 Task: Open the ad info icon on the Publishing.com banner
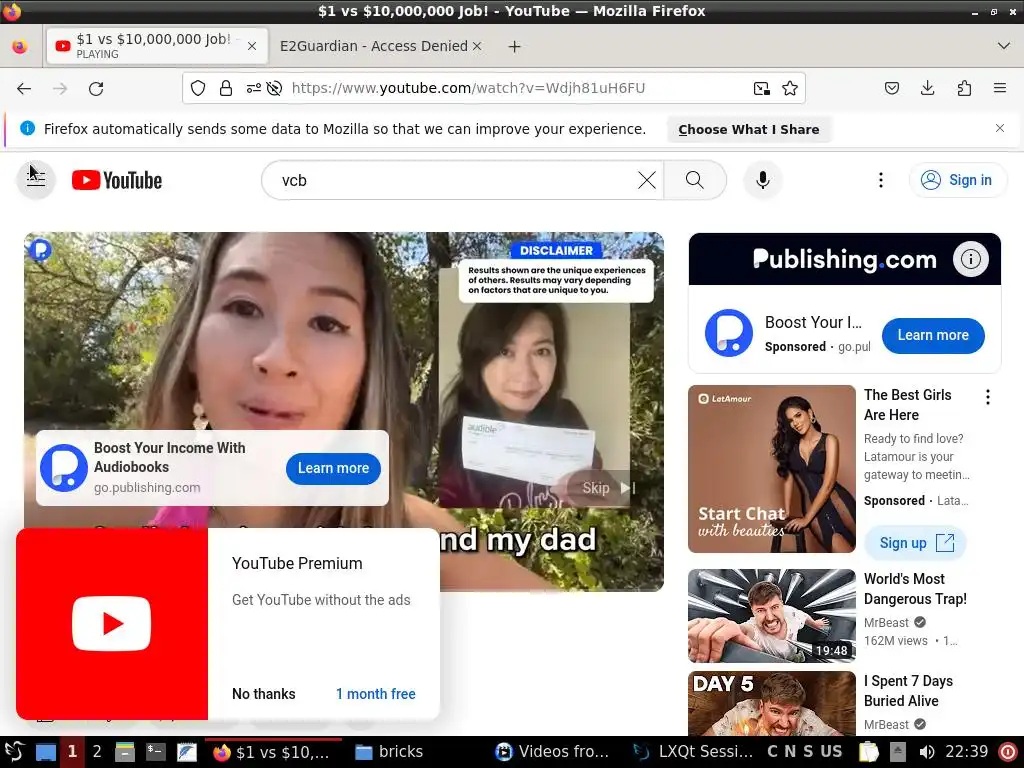pyautogui.click(x=970, y=259)
